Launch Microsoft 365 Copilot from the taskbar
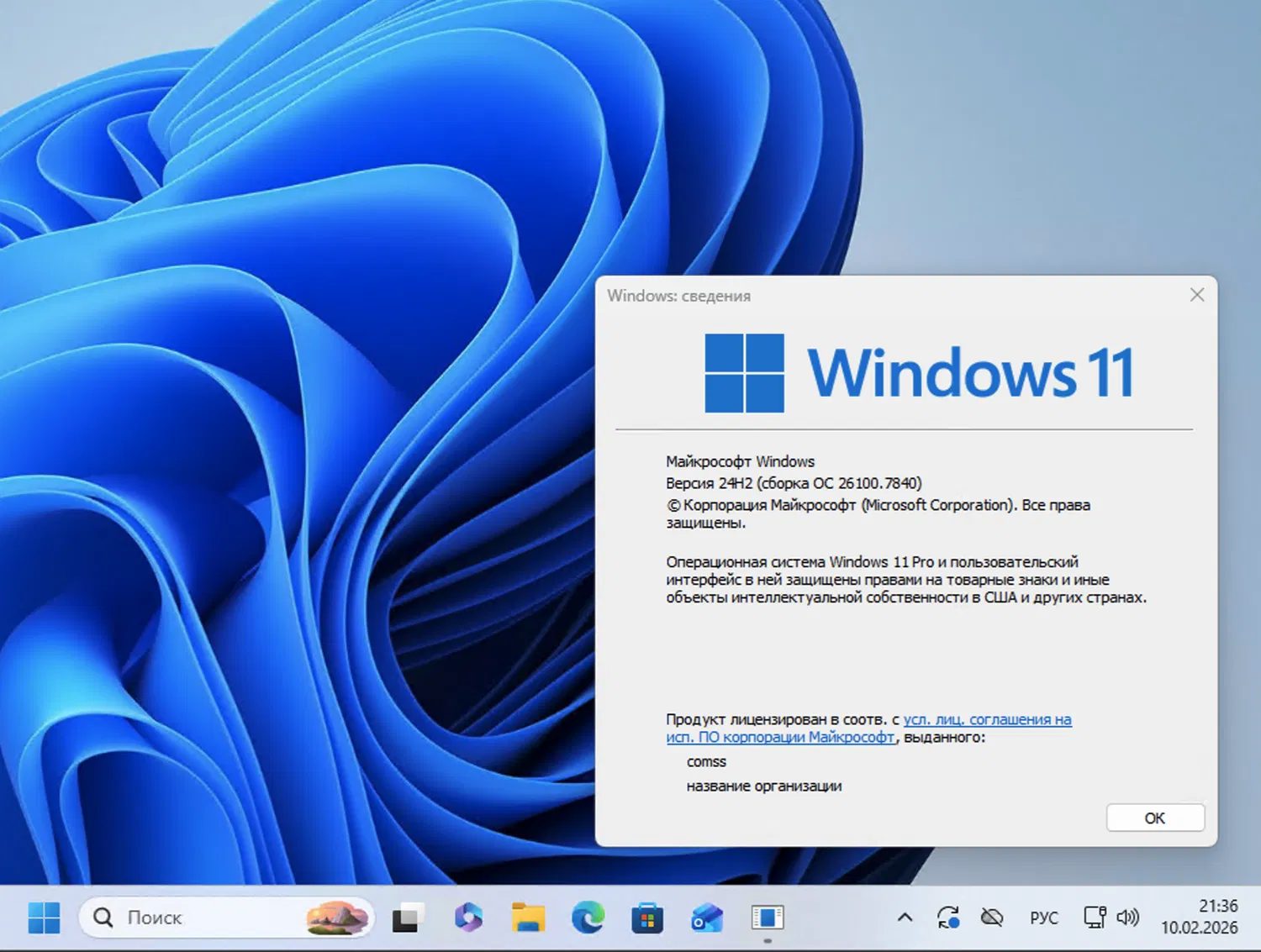This screenshot has height=952, width=1261. pyautogui.click(x=468, y=918)
